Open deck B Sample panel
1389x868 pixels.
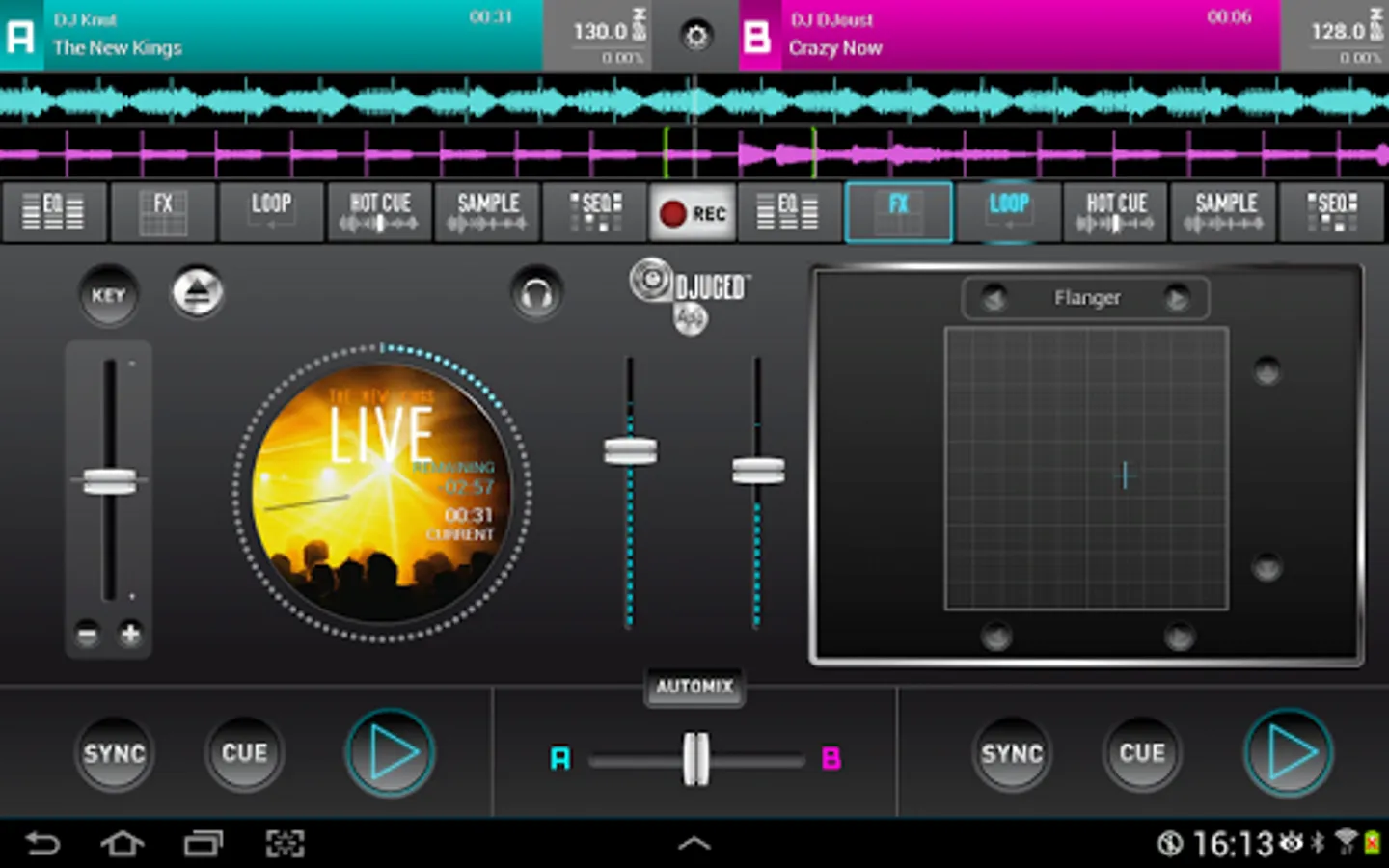[1223, 211]
